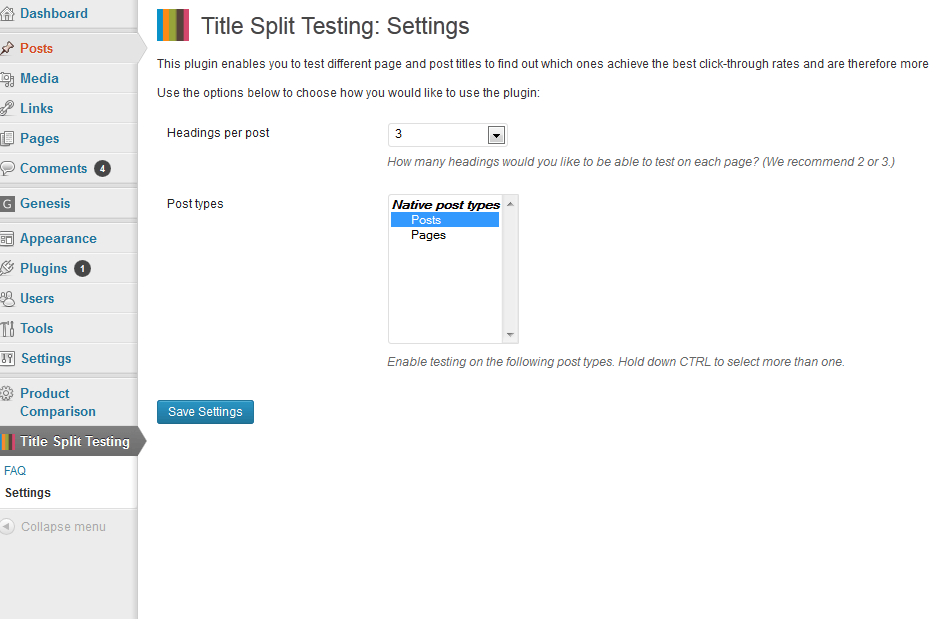Click the Comments speech bubble icon
This screenshot has width=929, height=619.
point(7,168)
